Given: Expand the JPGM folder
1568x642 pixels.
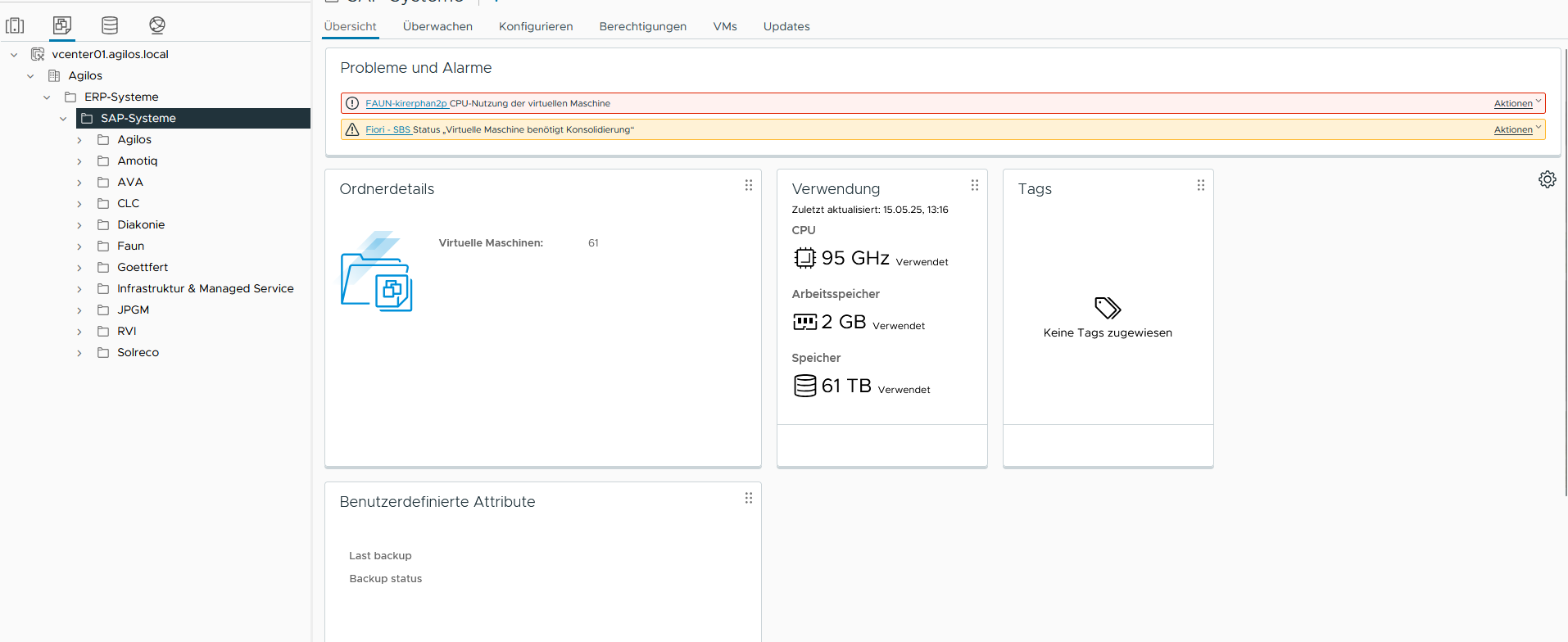Looking at the screenshot, I should click(x=79, y=310).
